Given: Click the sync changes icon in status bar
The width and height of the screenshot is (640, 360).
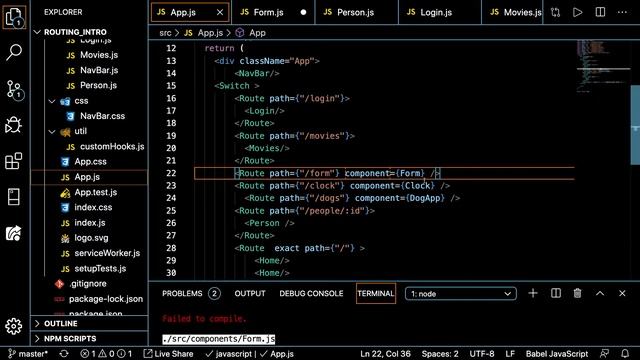Looking at the screenshot, I should [x=64, y=354].
